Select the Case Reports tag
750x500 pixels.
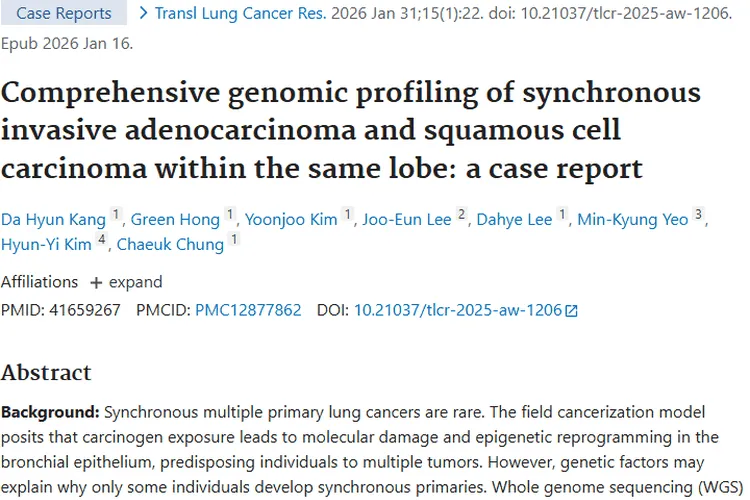point(64,13)
